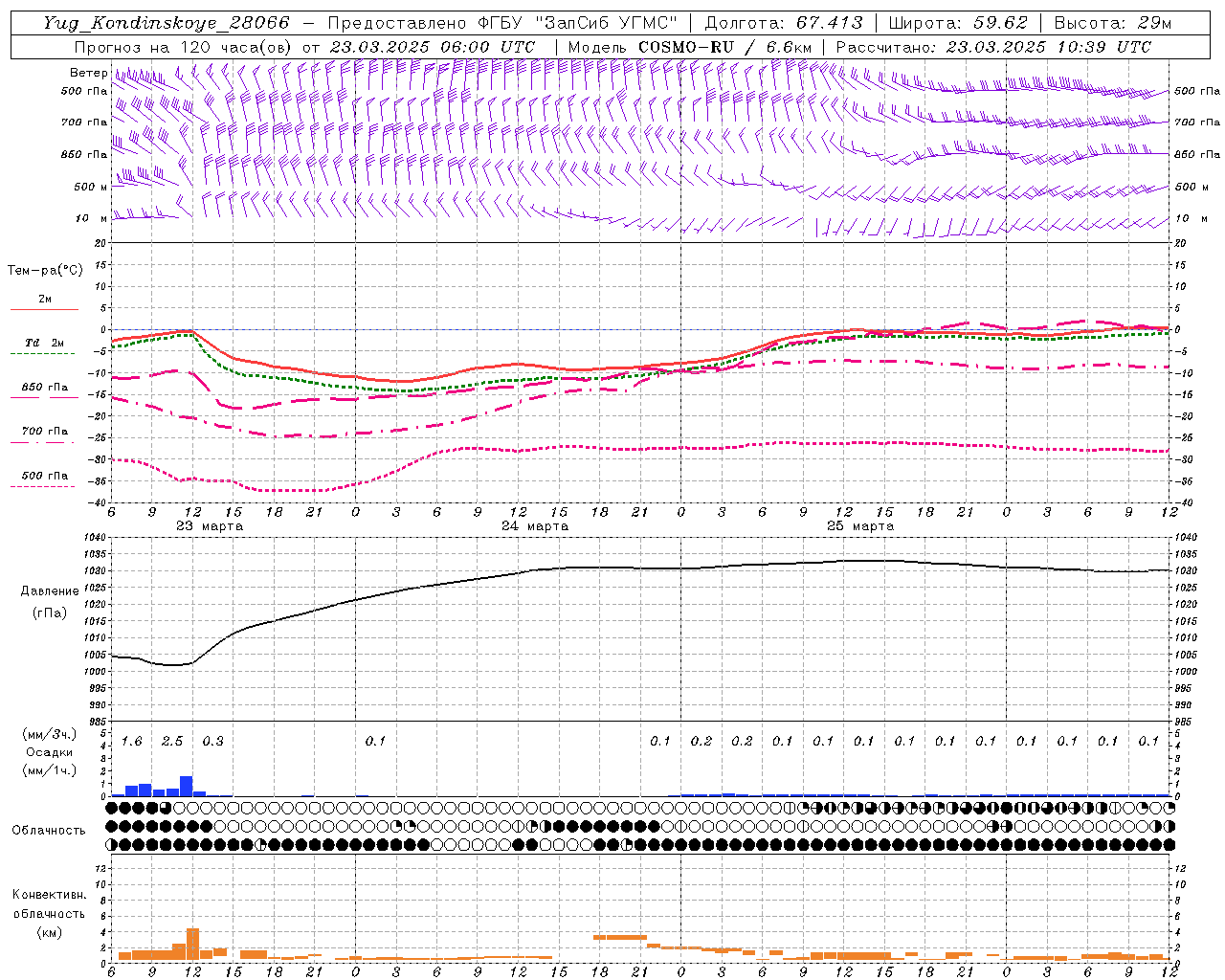Image resolution: width=1225 pixels, height=980 pixels.
Task: Click the (мм/3ч.) unit label
Action: click(49, 734)
